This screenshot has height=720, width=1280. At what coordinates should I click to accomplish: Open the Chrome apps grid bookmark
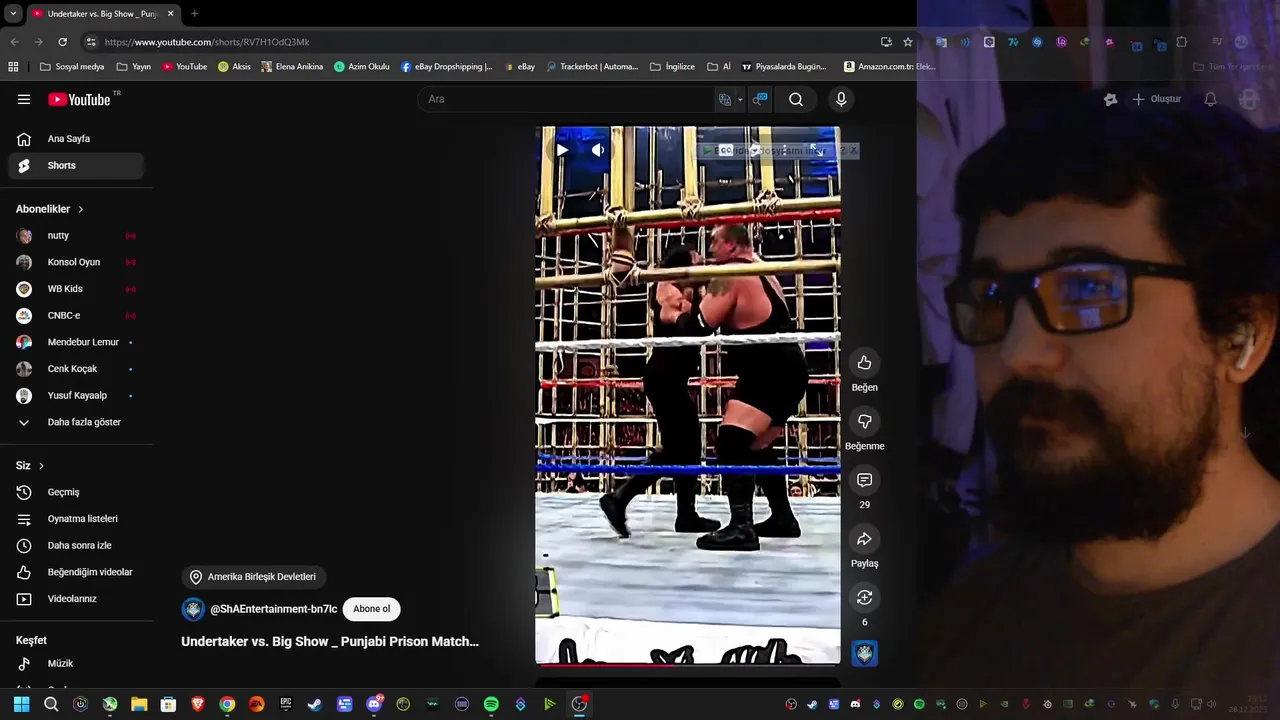[x=13, y=67]
